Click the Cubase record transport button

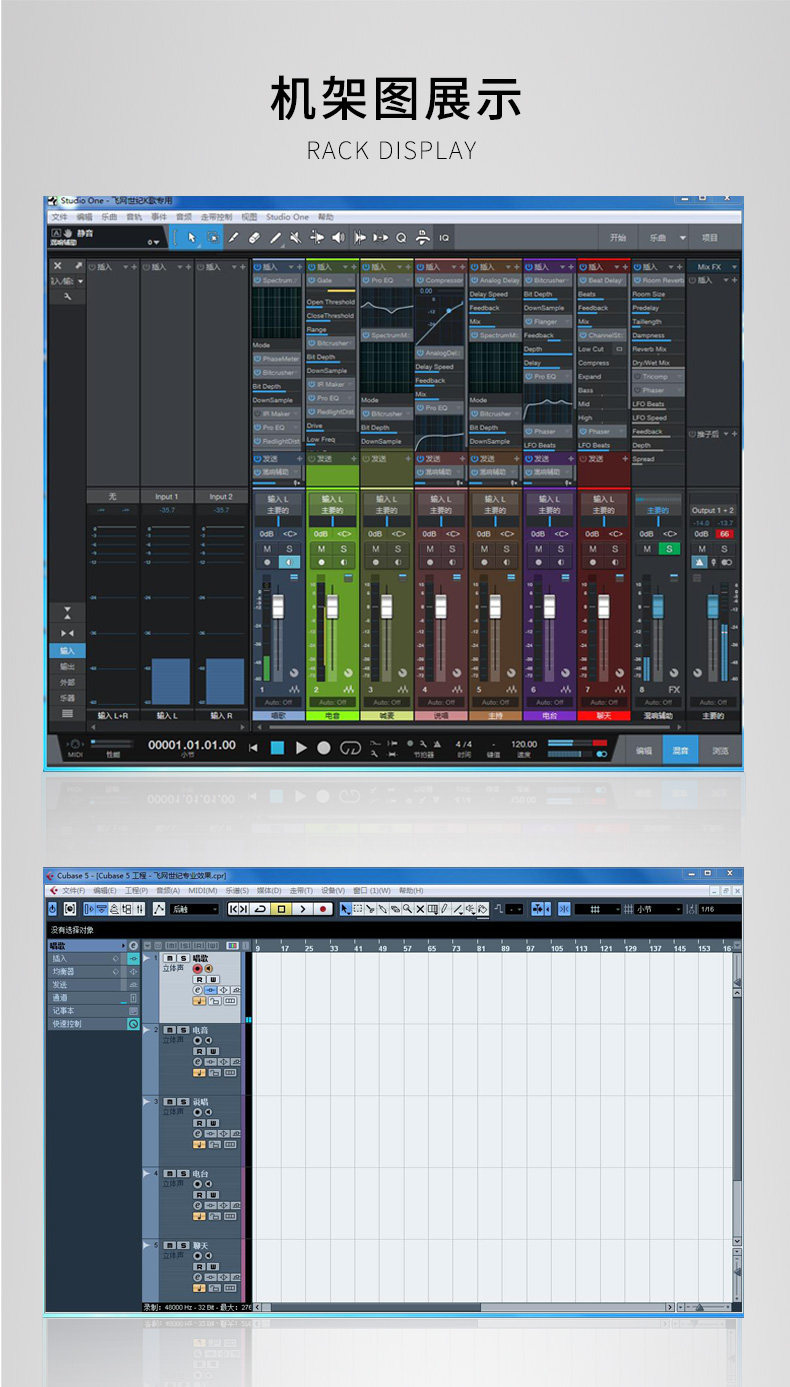point(323,909)
